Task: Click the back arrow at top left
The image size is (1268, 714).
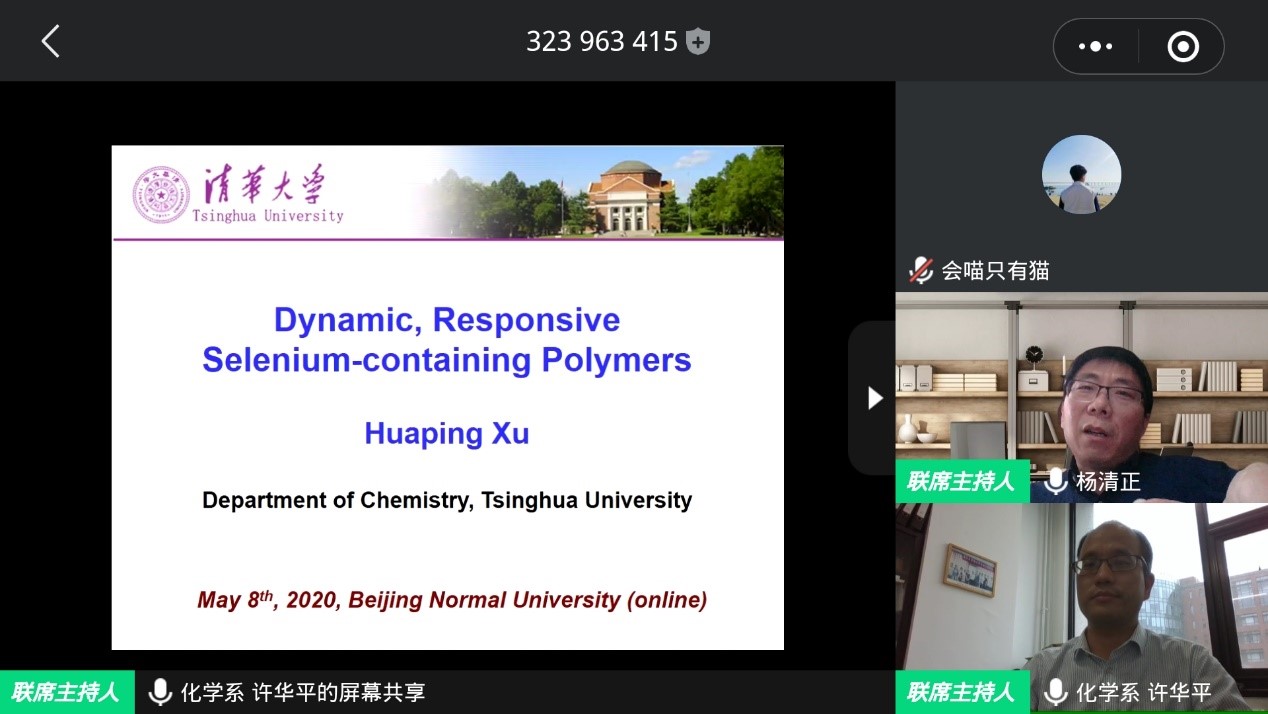Action: [50, 42]
